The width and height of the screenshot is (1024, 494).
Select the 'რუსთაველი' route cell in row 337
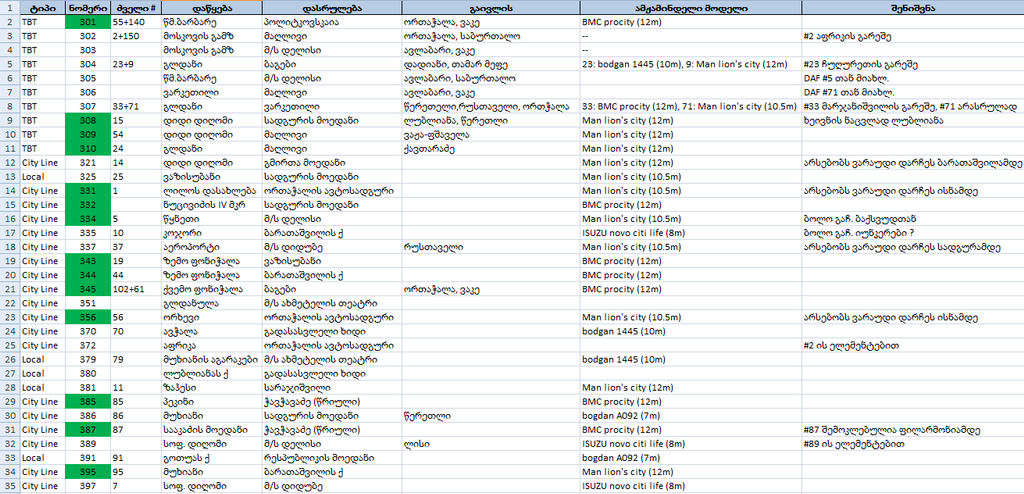490,247
